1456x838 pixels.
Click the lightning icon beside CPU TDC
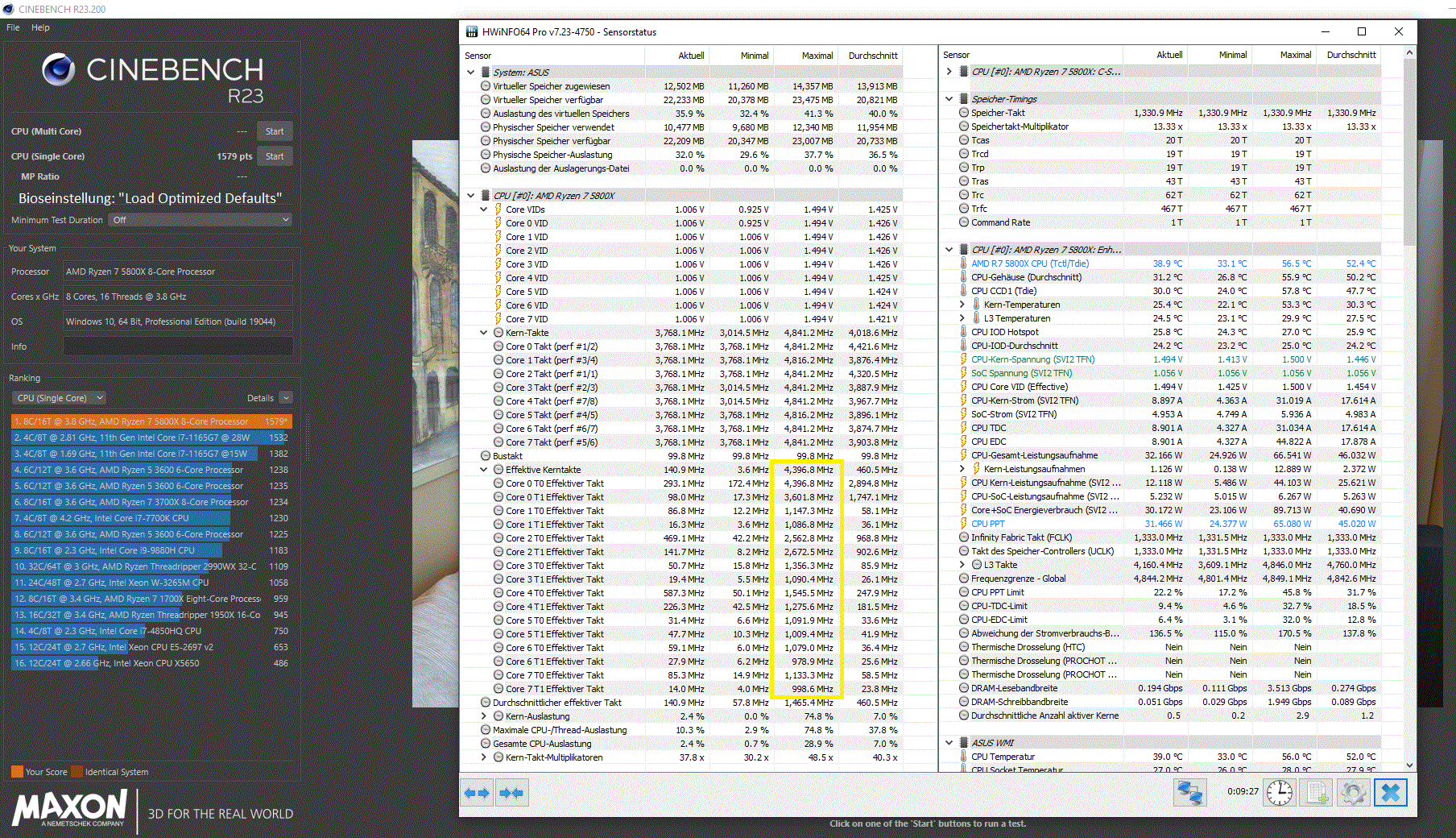click(x=964, y=428)
